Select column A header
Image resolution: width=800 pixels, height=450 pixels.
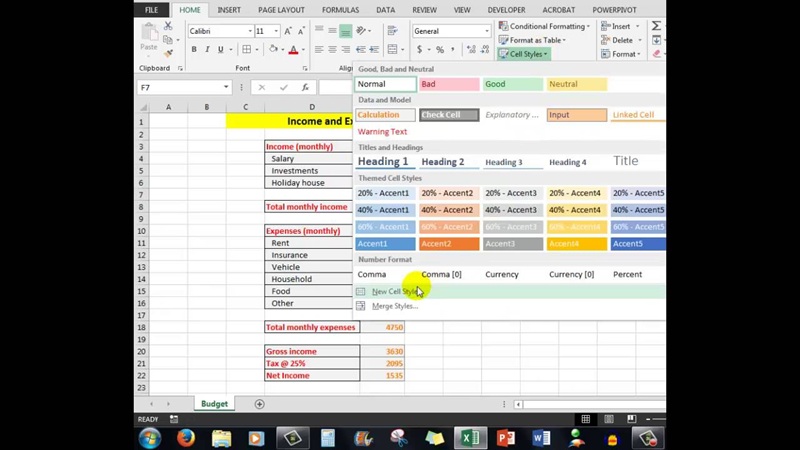(168, 107)
